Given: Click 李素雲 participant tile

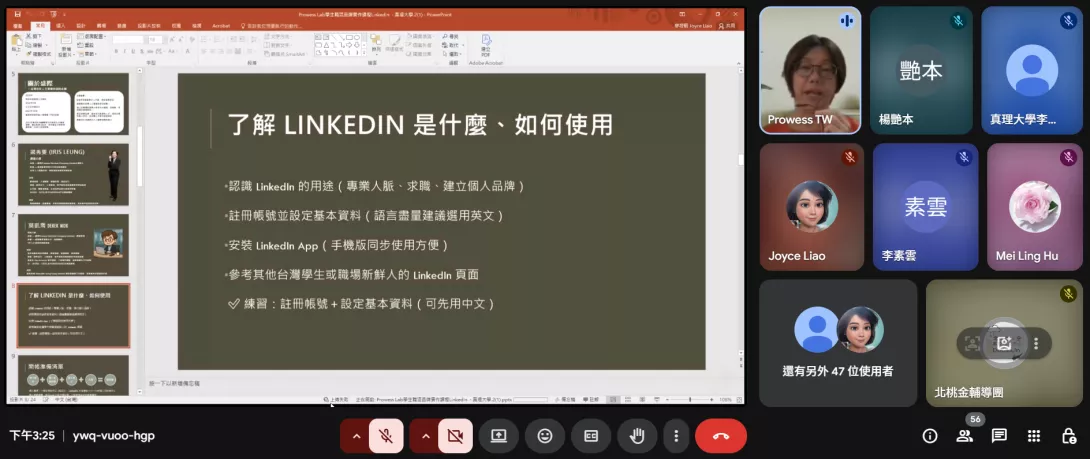Looking at the screenshot, I should pos(925,207).
